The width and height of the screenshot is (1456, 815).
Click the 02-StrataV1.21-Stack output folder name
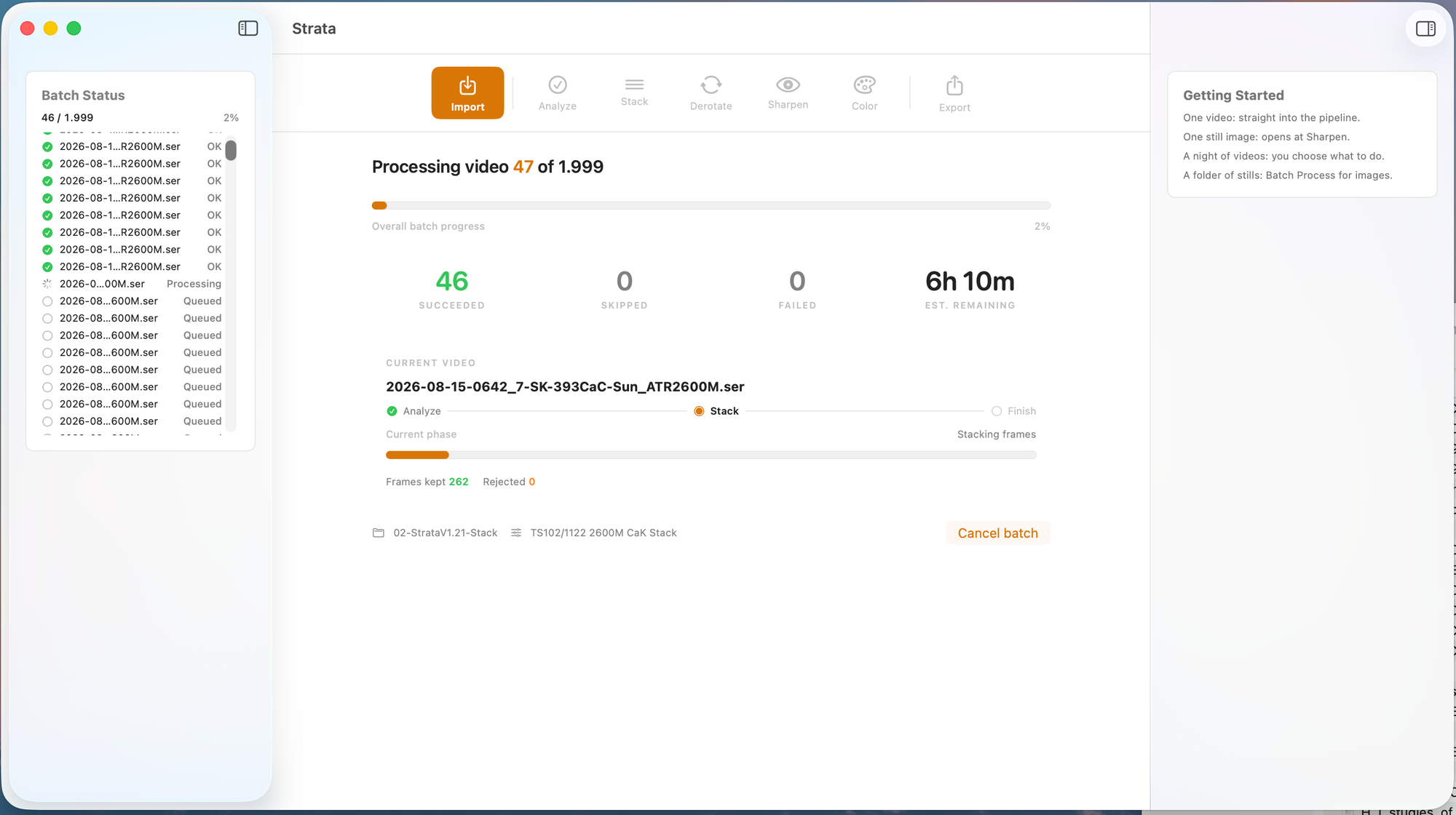(446, 533)
